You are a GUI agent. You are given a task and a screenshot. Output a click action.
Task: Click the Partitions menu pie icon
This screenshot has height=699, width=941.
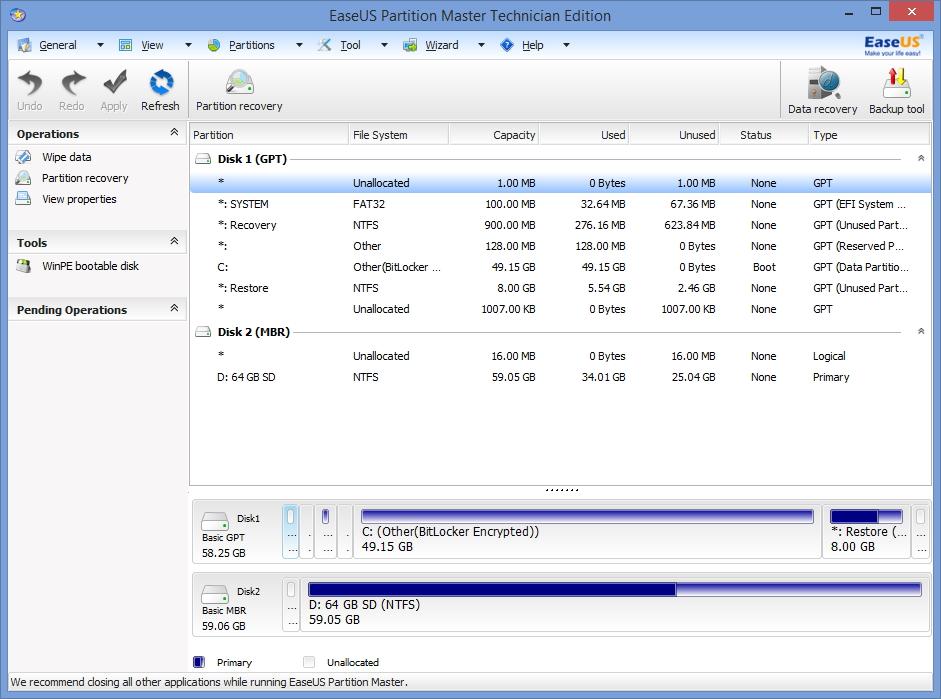214,45
